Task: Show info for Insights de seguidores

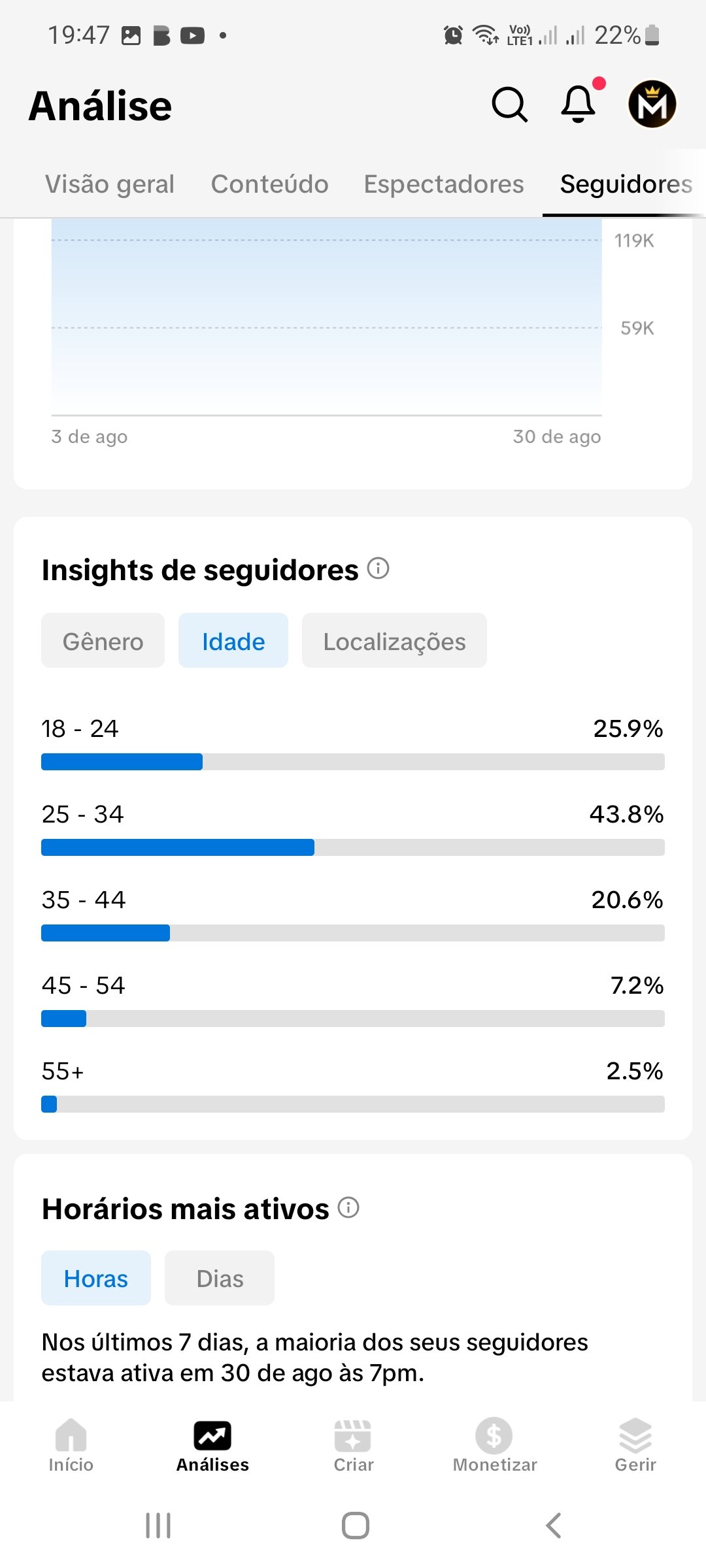Action: pos(378,568)
